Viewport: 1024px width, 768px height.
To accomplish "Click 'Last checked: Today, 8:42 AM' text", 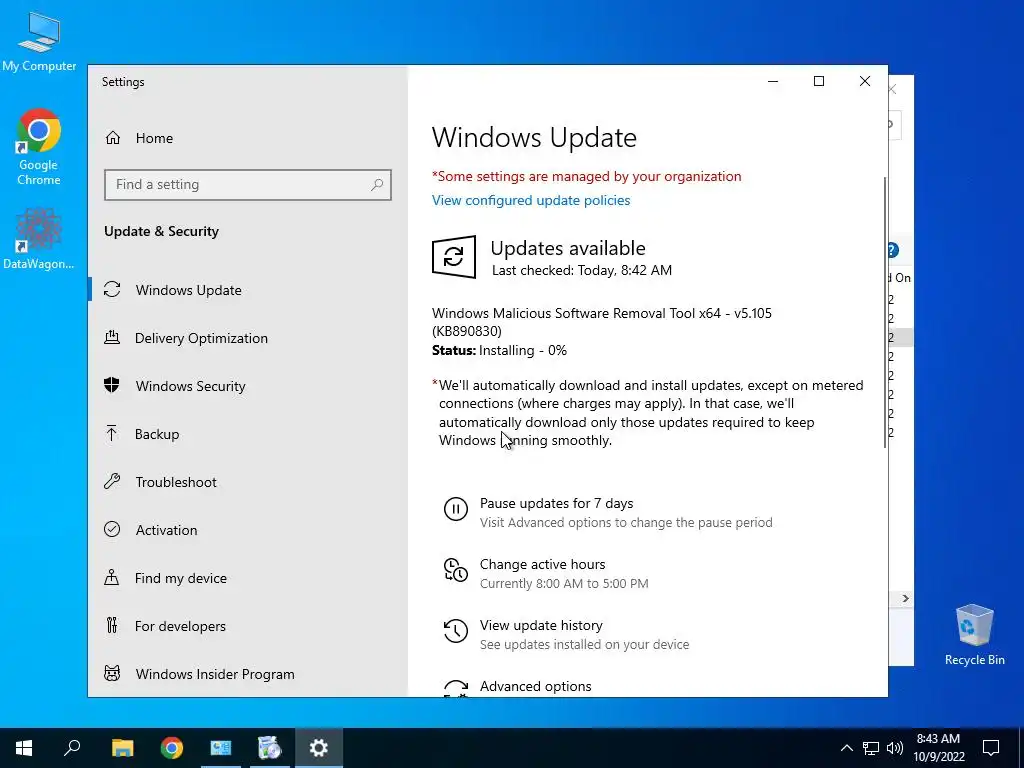I will click(582, 270).
